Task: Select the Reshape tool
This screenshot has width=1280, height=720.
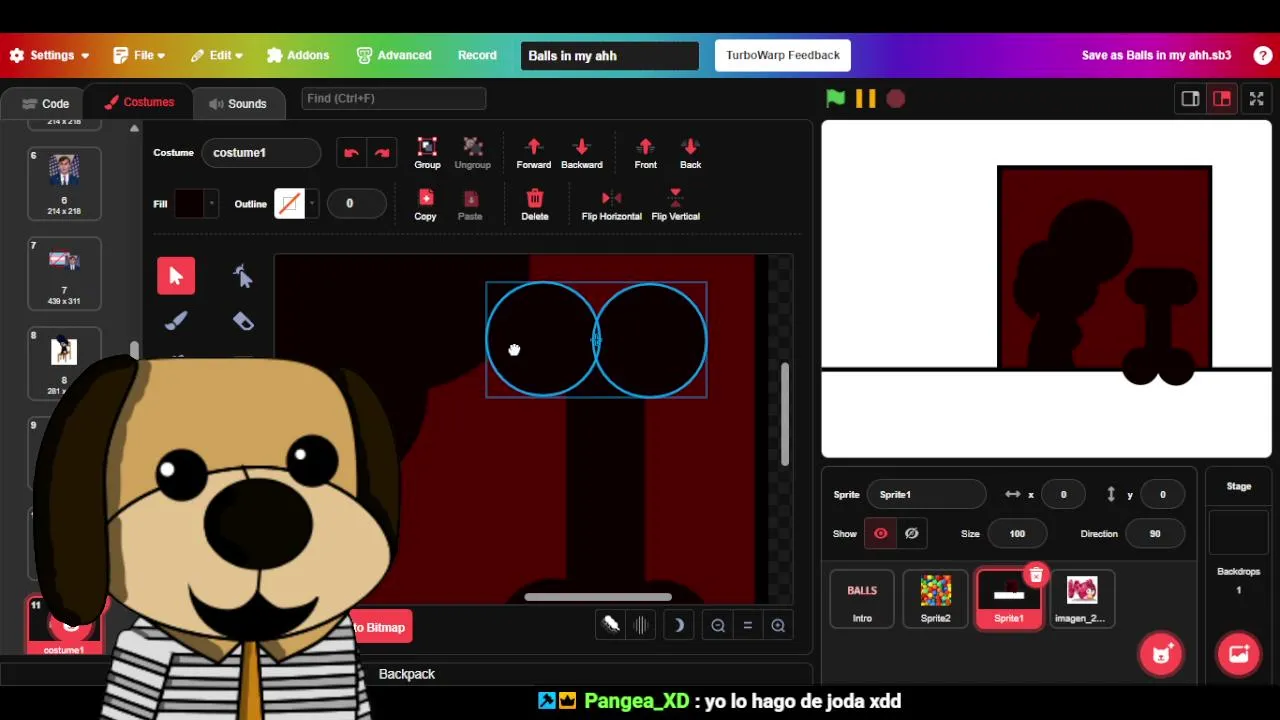Action: pyautogui.click(x=243, y=276)
